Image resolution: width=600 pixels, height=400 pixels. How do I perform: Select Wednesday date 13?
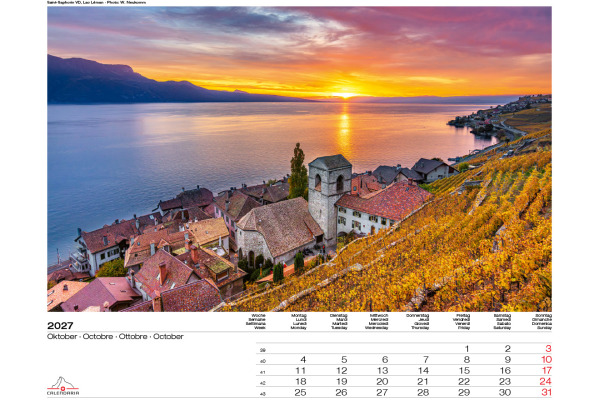pyautogui.click(x=383, y=371)
